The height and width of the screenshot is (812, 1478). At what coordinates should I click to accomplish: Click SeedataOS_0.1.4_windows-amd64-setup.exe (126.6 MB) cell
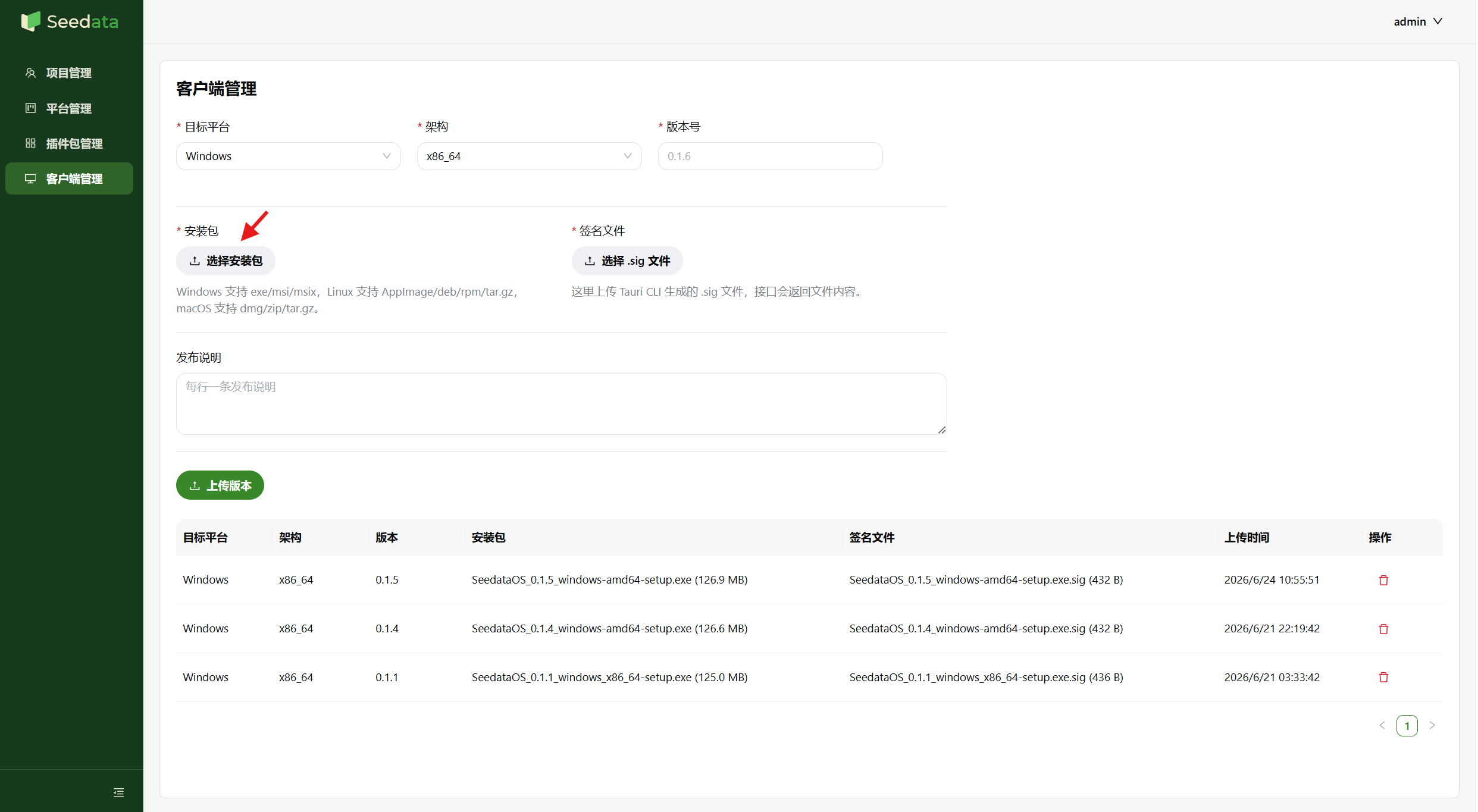tap(609, 628)
